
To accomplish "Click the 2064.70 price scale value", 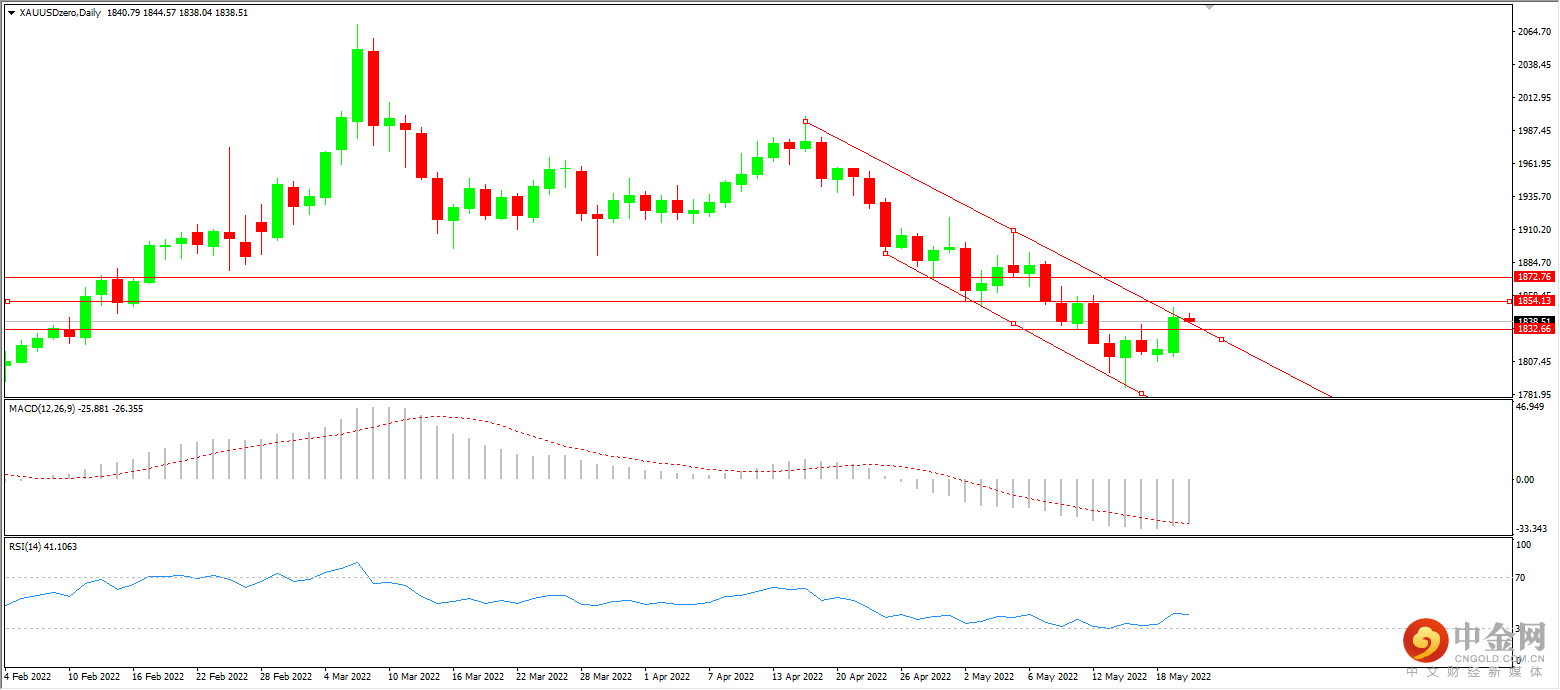I will click(x=1534, y=32).
